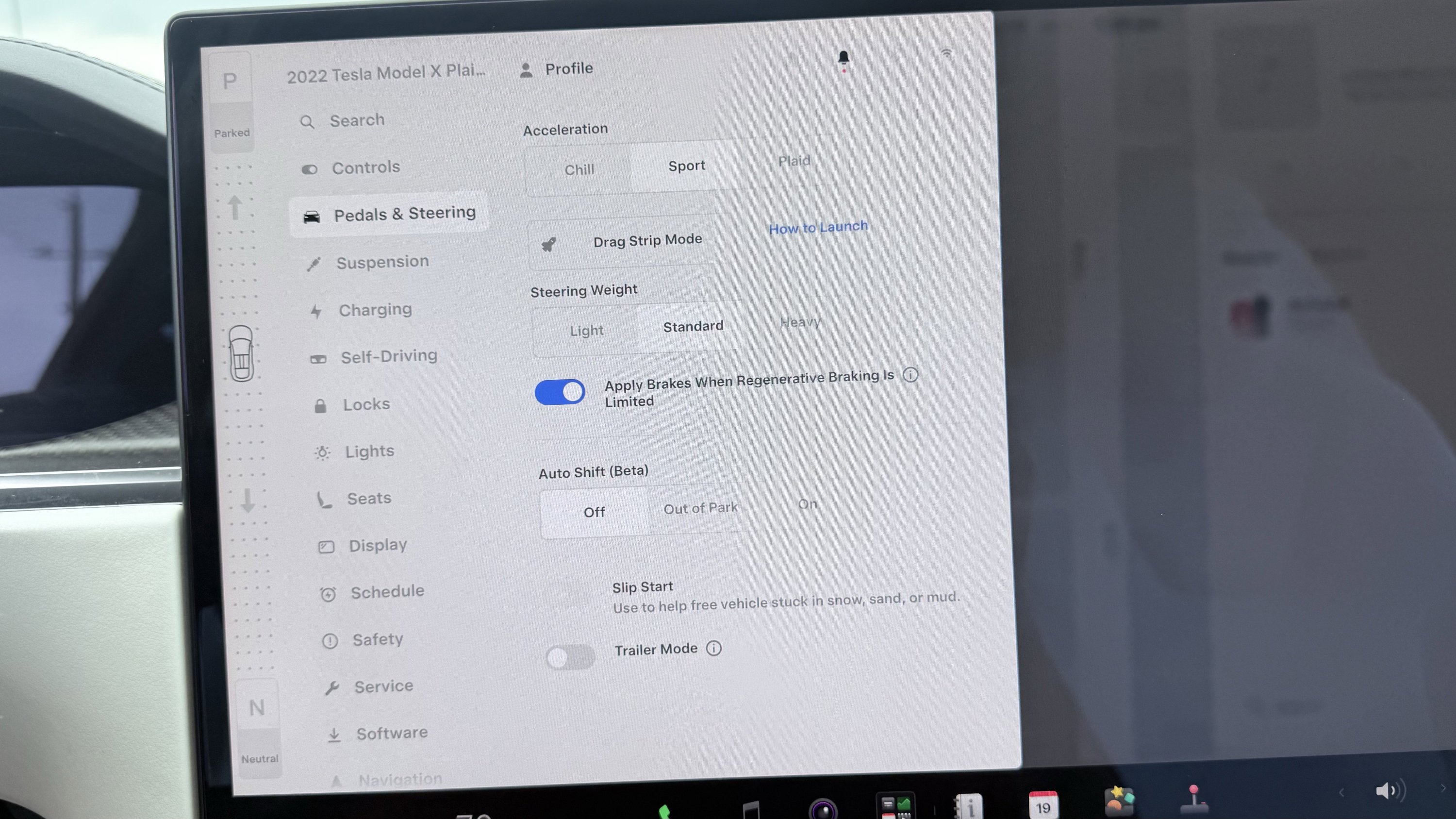Screen dimensions: 1456x819
Task: Toggle Trailer Mode switch
Action: [570, 657]
